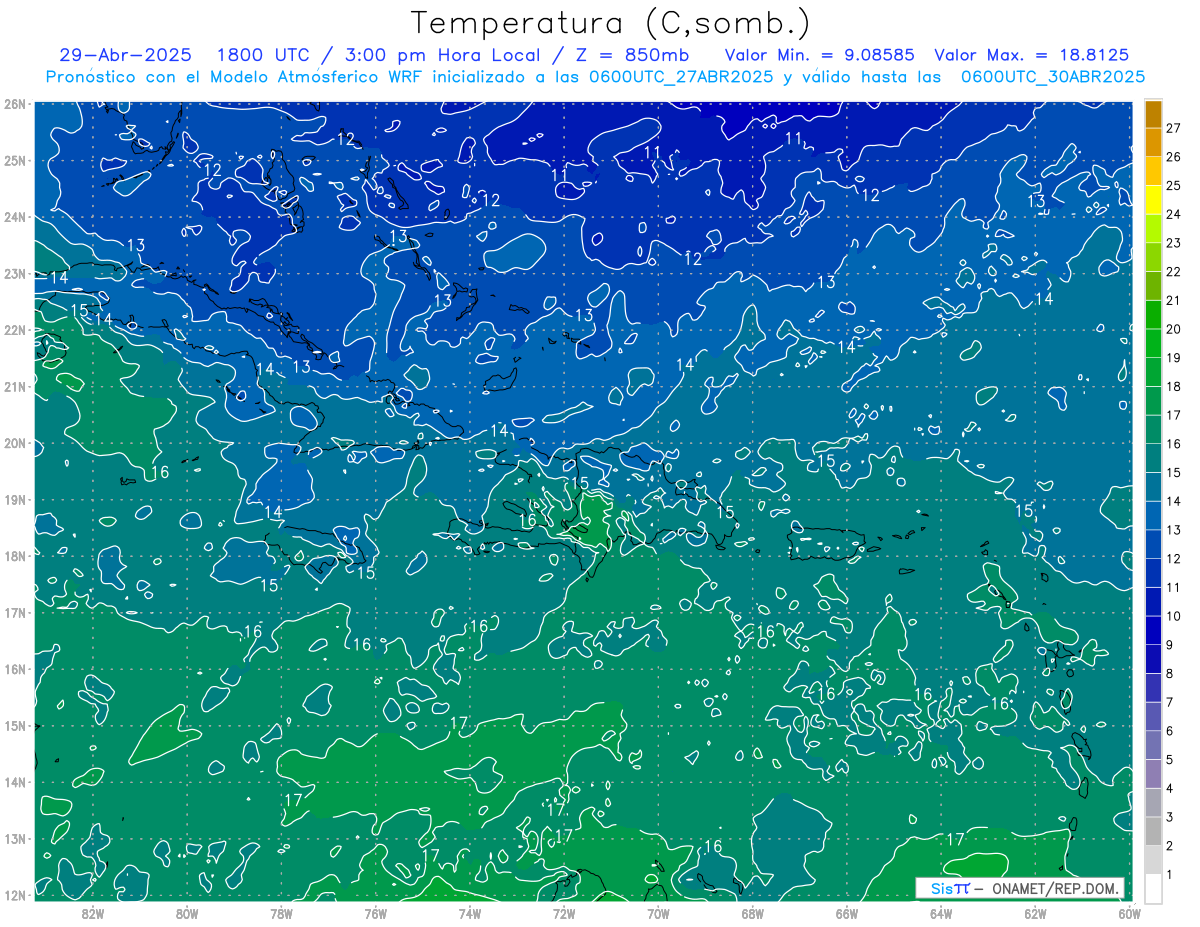Viewport: 1200px width, 927px height.
Task: Click the '17N' latitude label
Action: [14, 612]
